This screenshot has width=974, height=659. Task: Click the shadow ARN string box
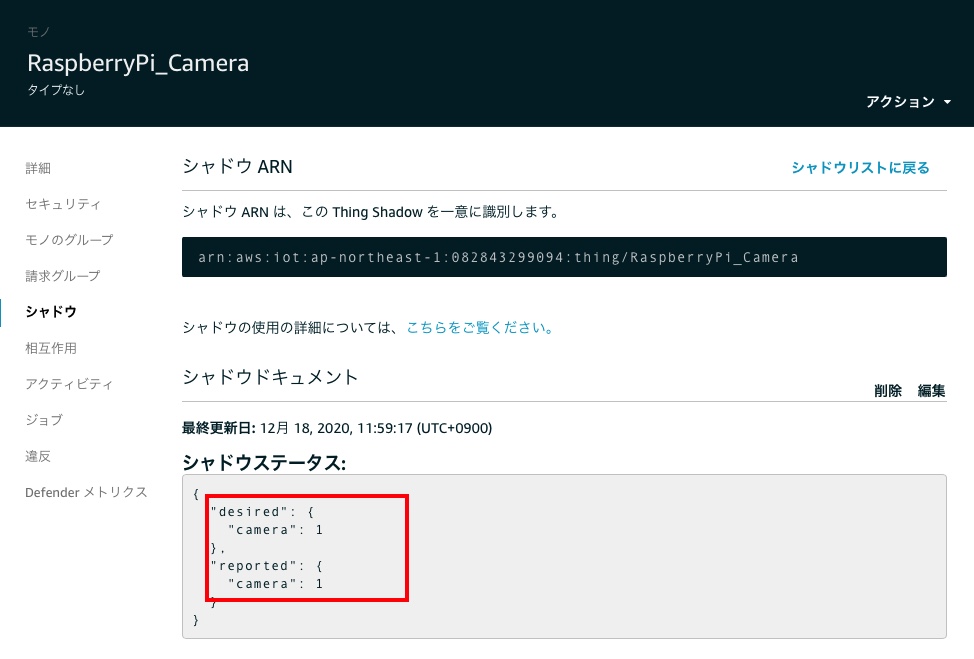(x=564, y=257)
